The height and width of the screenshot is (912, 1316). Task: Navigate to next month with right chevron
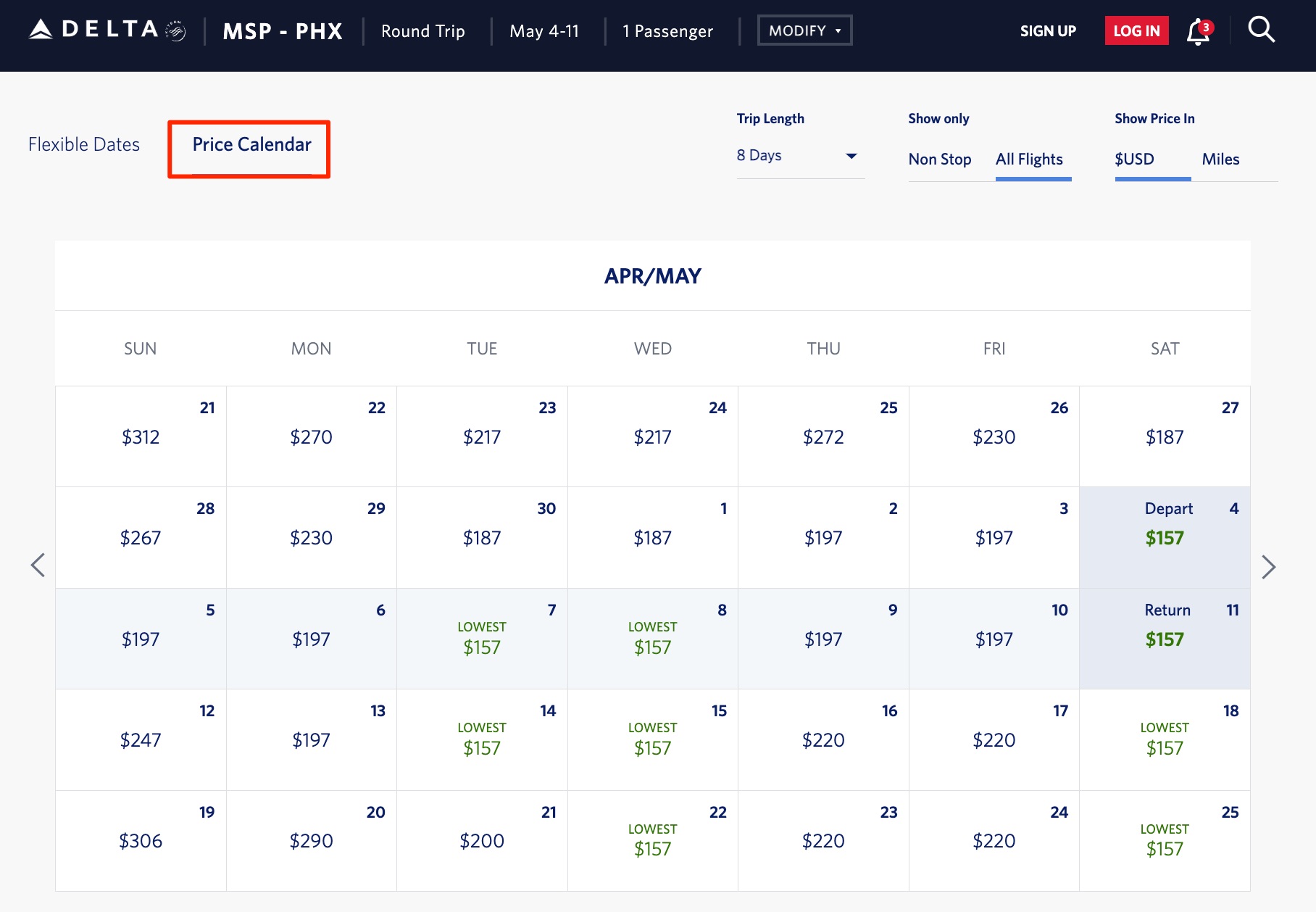1268,565
